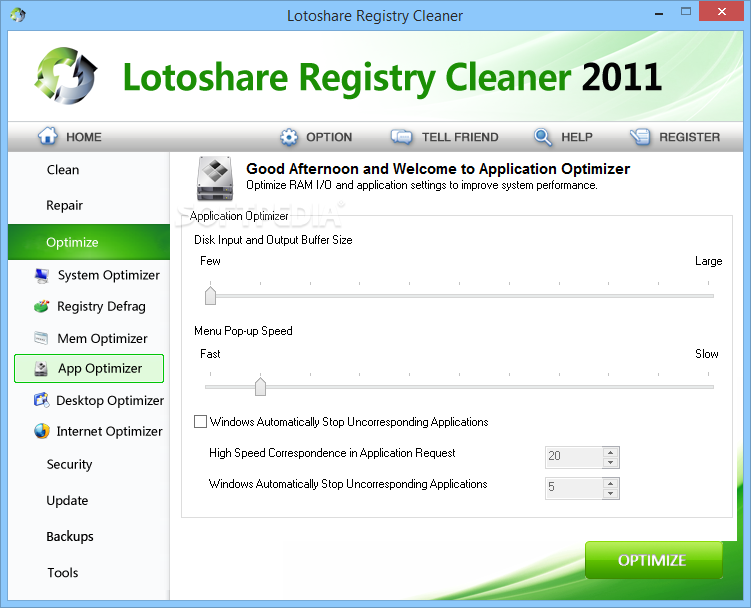
Task: Open the HOME menu label
Action: [x=84, y=137]
